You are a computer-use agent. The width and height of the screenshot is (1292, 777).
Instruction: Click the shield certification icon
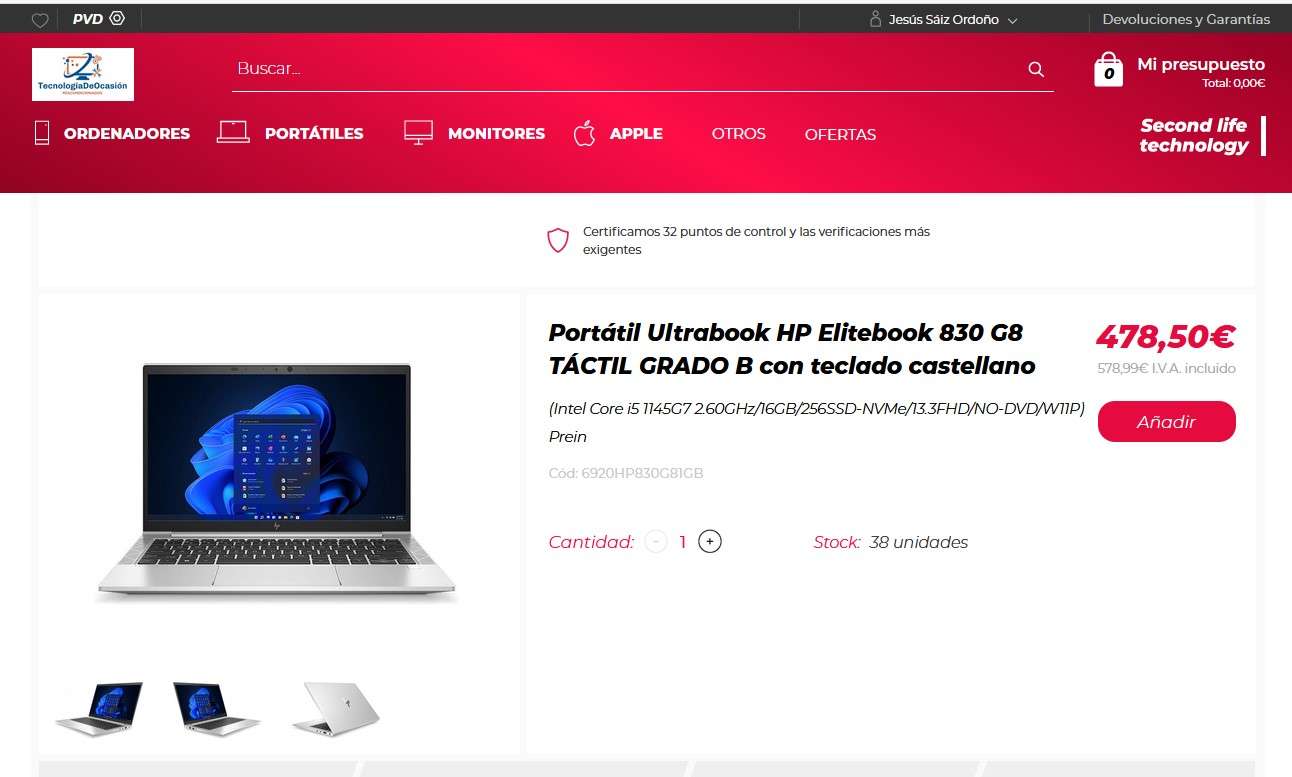point(558,240)
